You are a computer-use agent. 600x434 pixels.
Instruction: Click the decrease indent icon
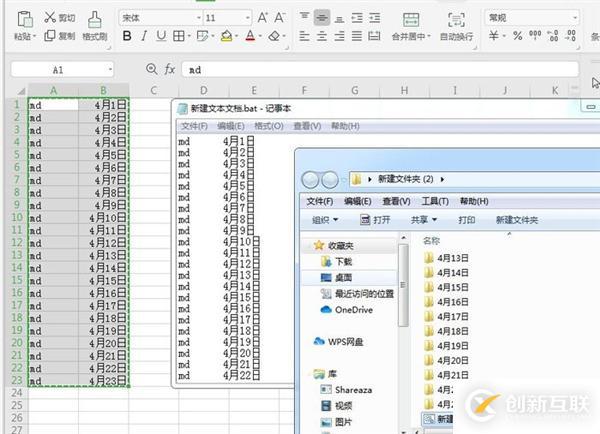(357, 18)
